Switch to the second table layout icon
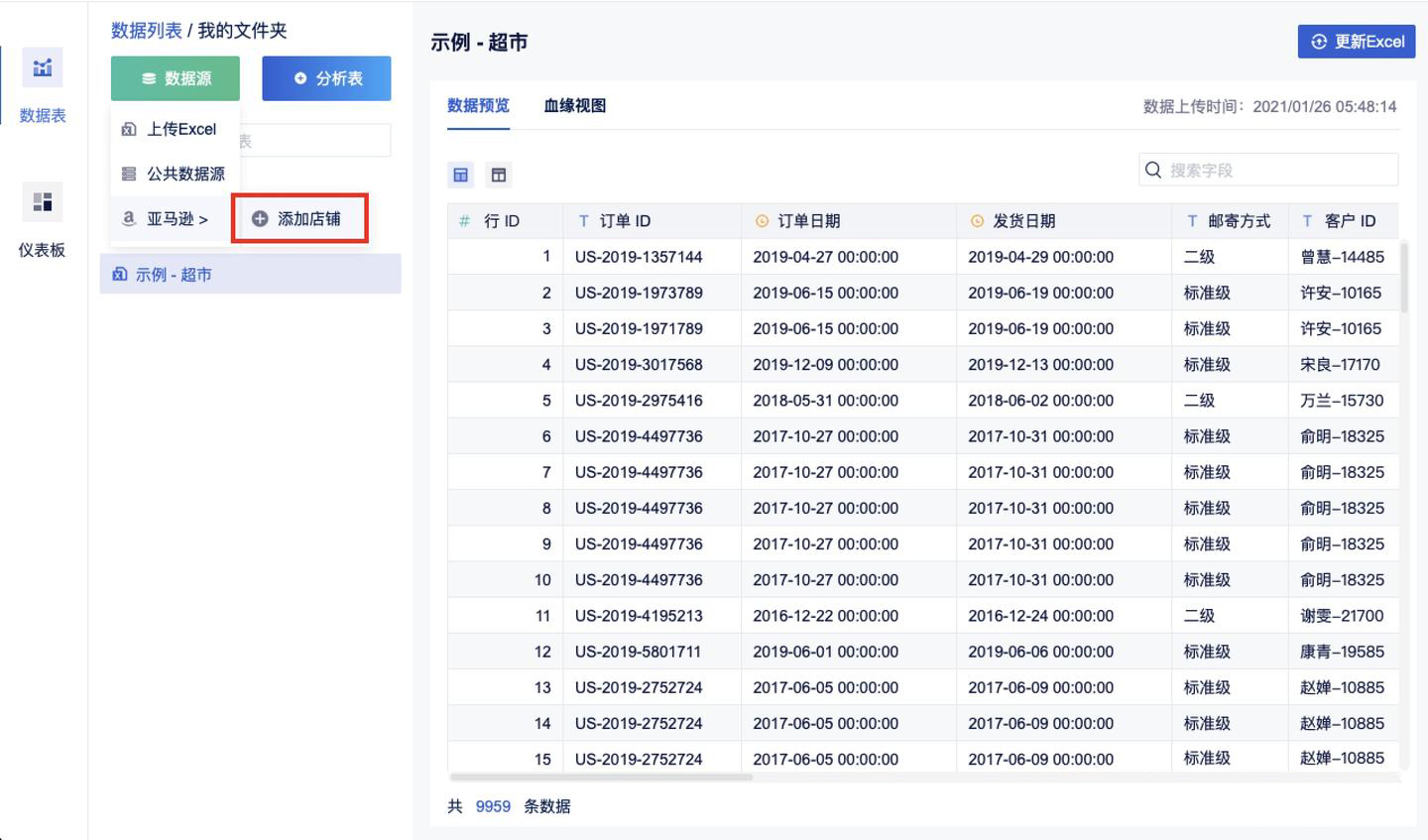The width and height of the screenshot is (1428, 840). pyautogui.click(x=499, y=176)
